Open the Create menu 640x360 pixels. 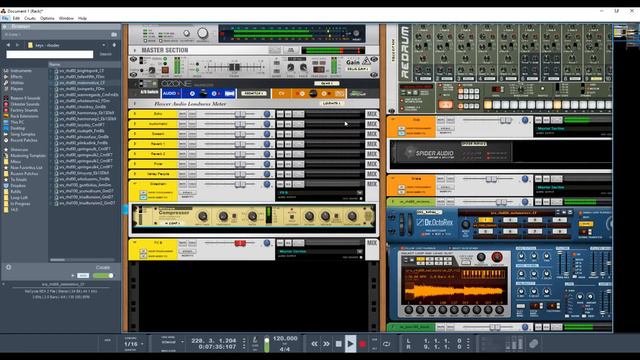(30, 18)
